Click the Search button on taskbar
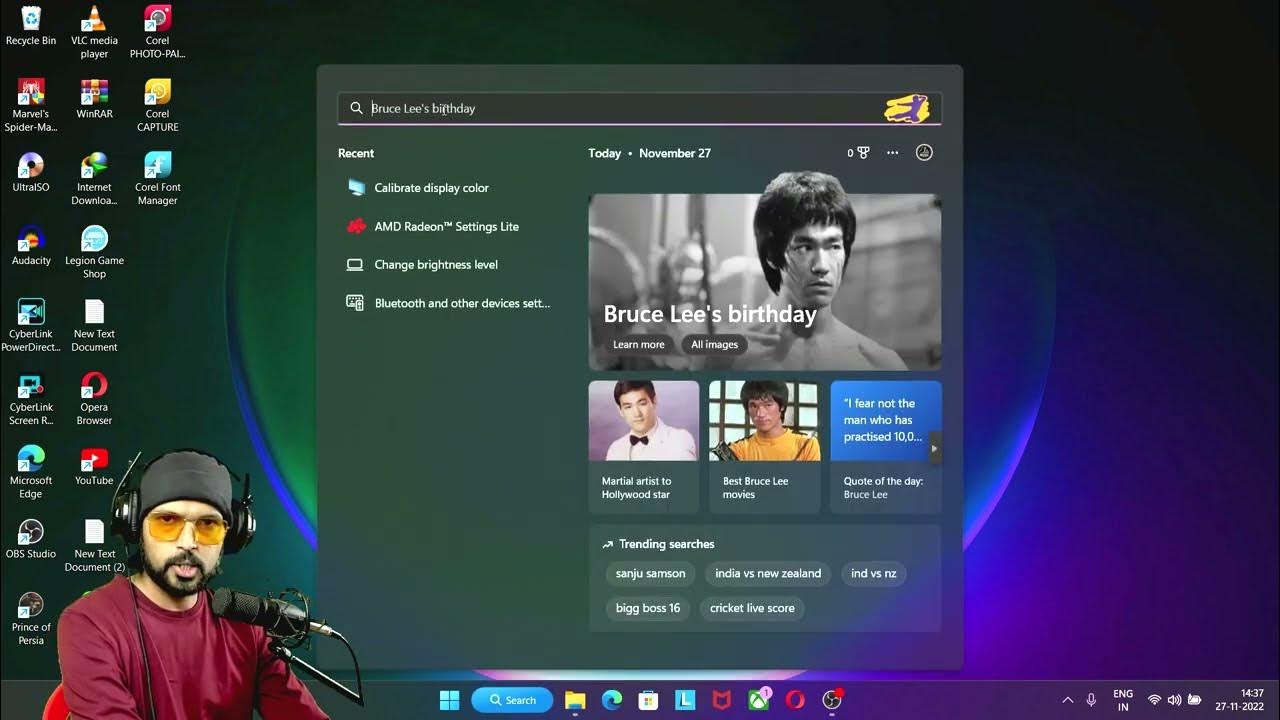The height and width of the screenshot is (720, 1280). coord(512,700)
